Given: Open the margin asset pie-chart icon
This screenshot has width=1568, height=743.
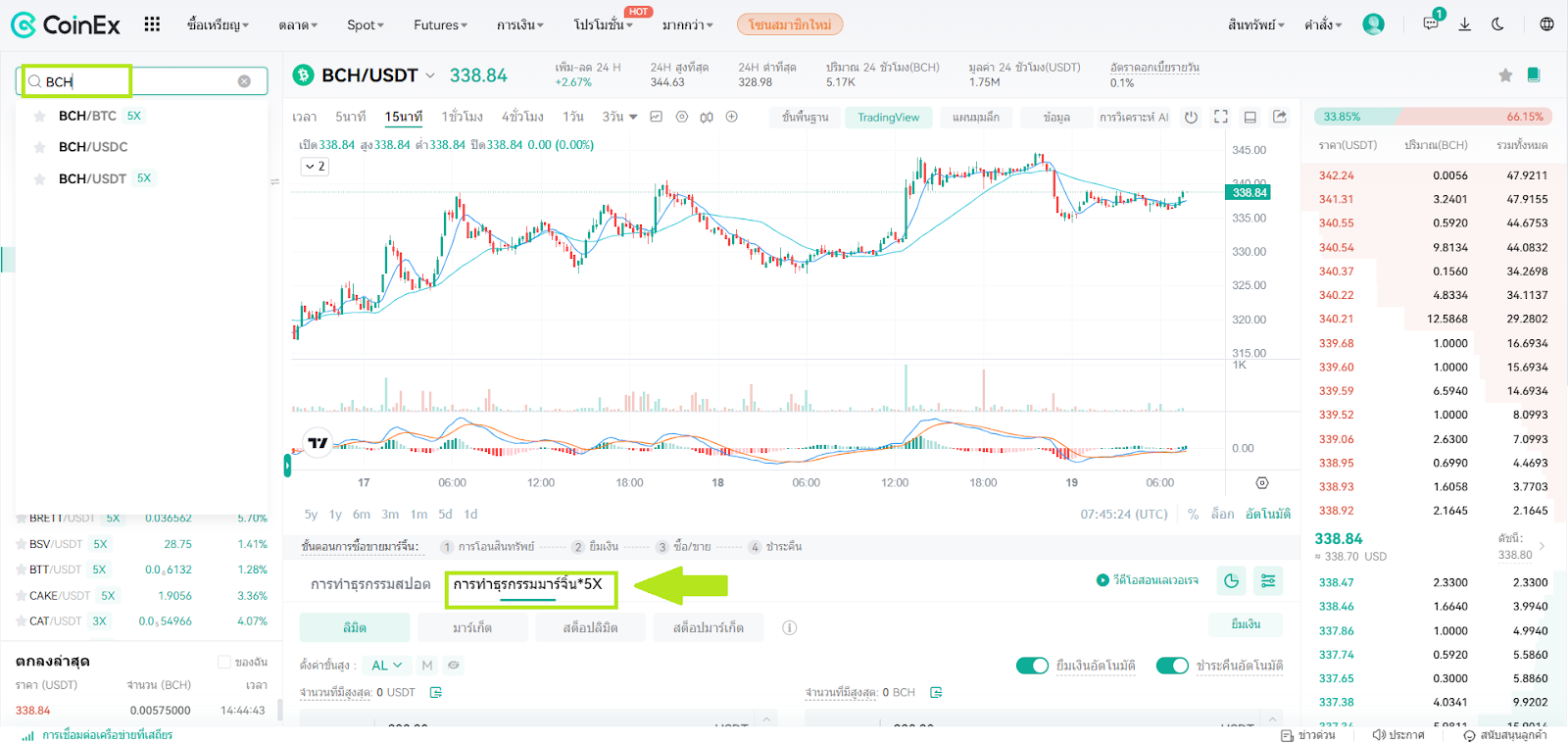Looking at the screenshot, I should coord(1232,581).
